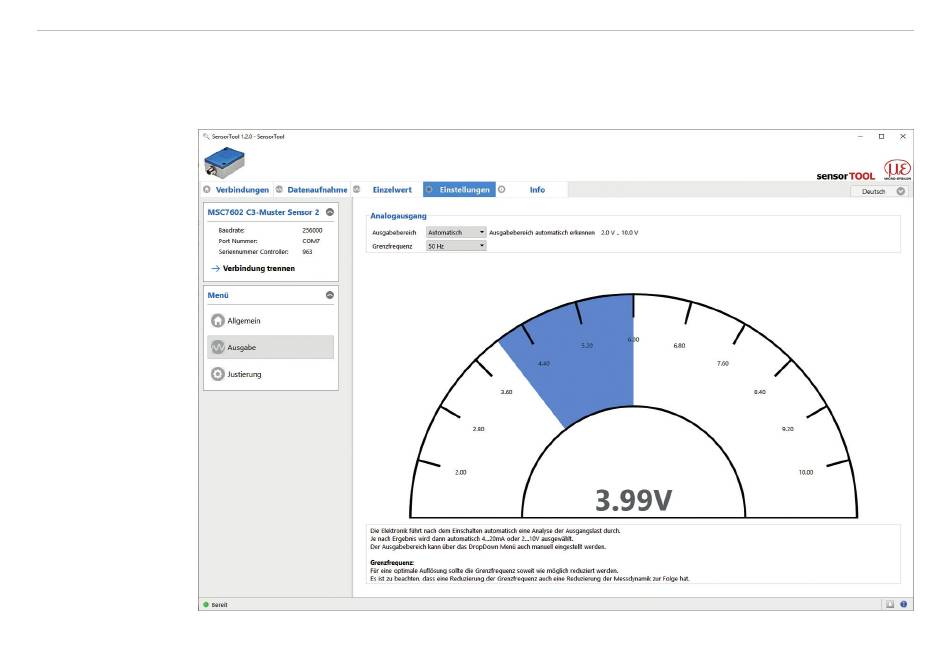
Task: Click the Allgemein home icon
Action: click(218, 320)
